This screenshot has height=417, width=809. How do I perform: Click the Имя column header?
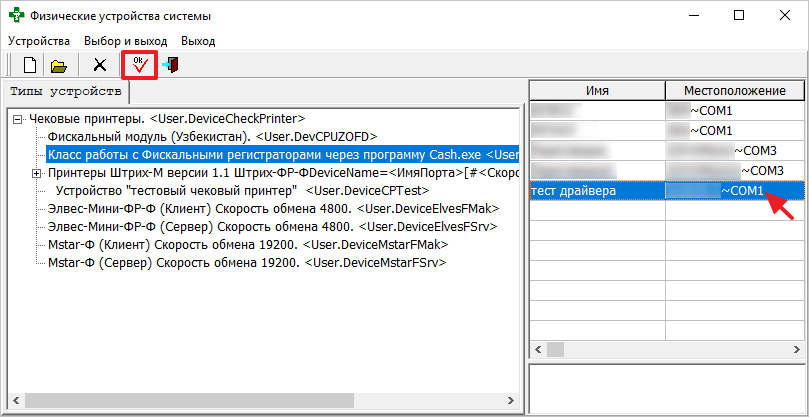597,91
